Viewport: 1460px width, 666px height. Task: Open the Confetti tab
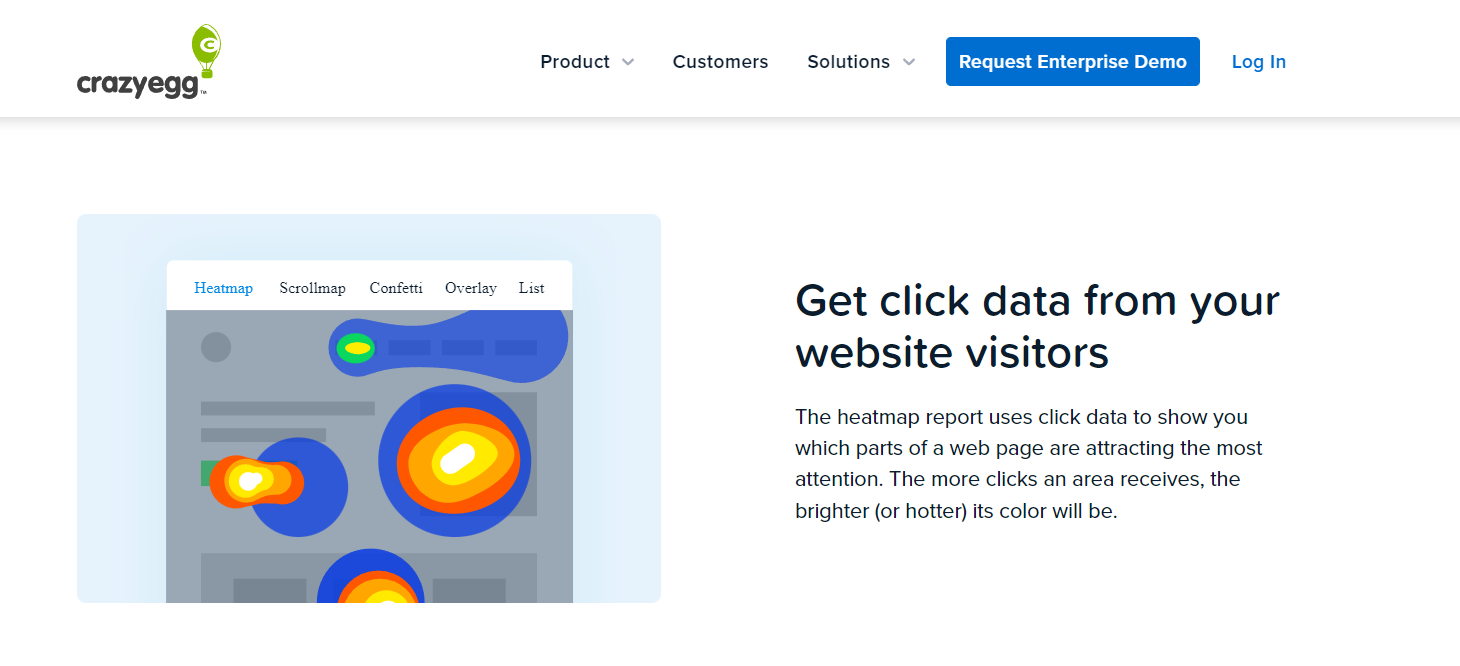coord(396,288)
